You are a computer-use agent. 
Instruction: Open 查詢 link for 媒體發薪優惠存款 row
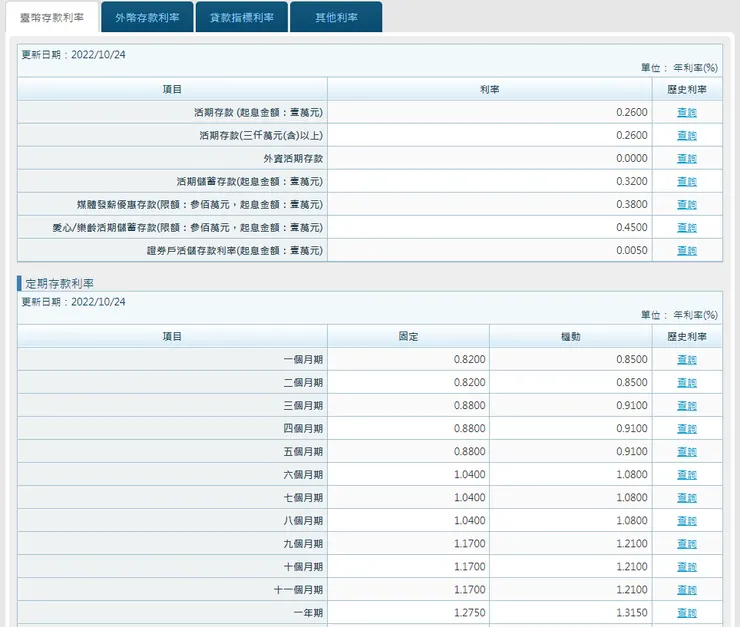coord(687,205)
